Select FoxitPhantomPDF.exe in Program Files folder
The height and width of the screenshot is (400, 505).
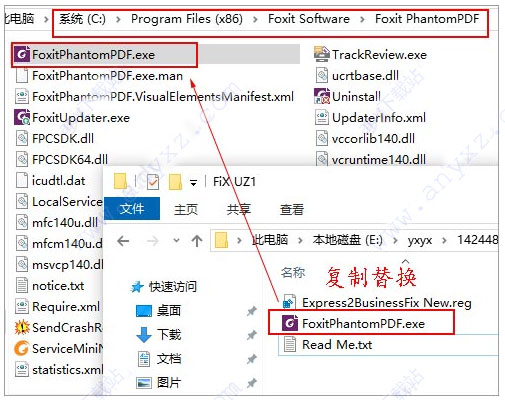point(93,55)
